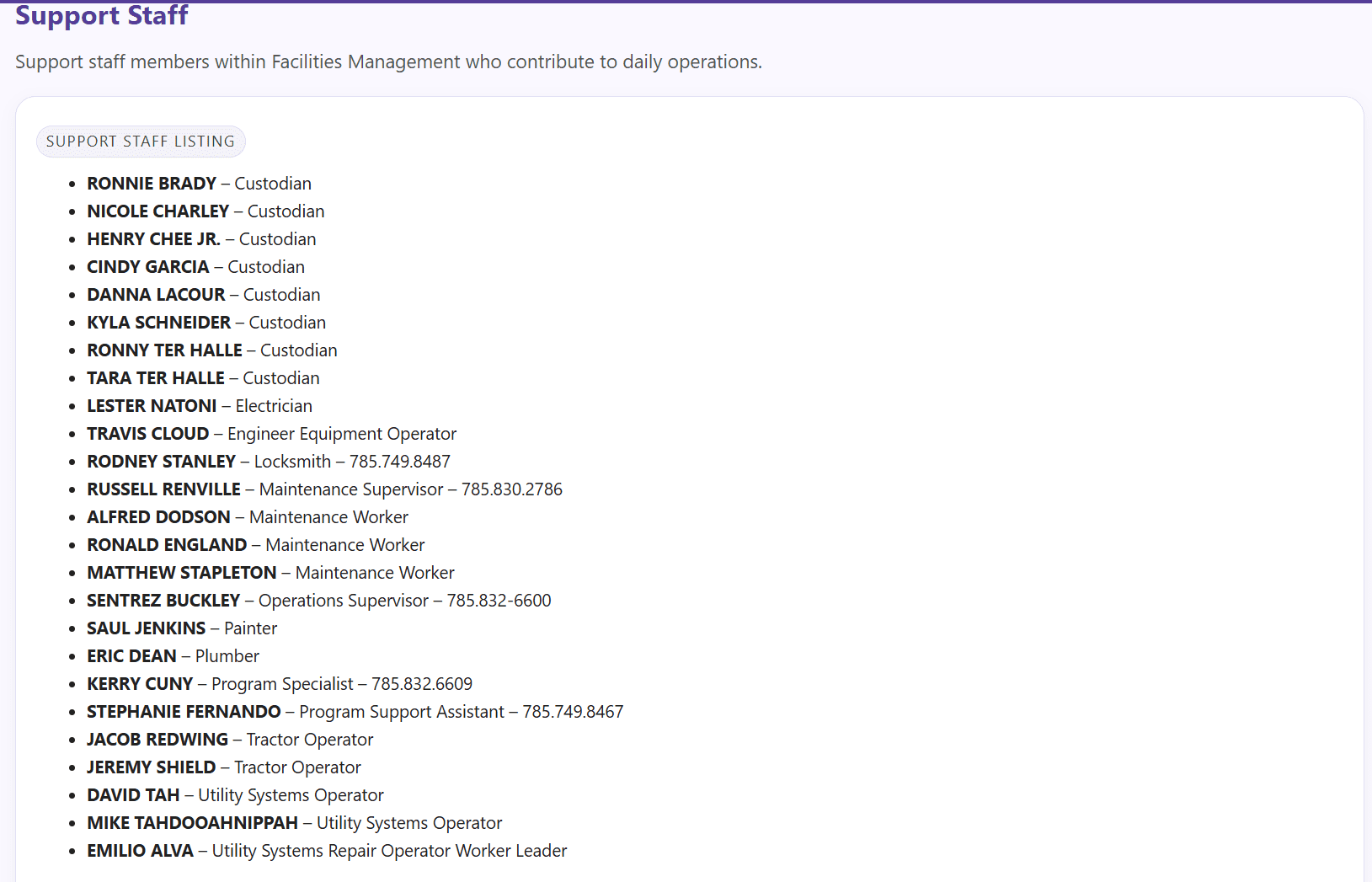Click Stephanie Fernando's phone number 785.749.8467

[x=573, y=712]
